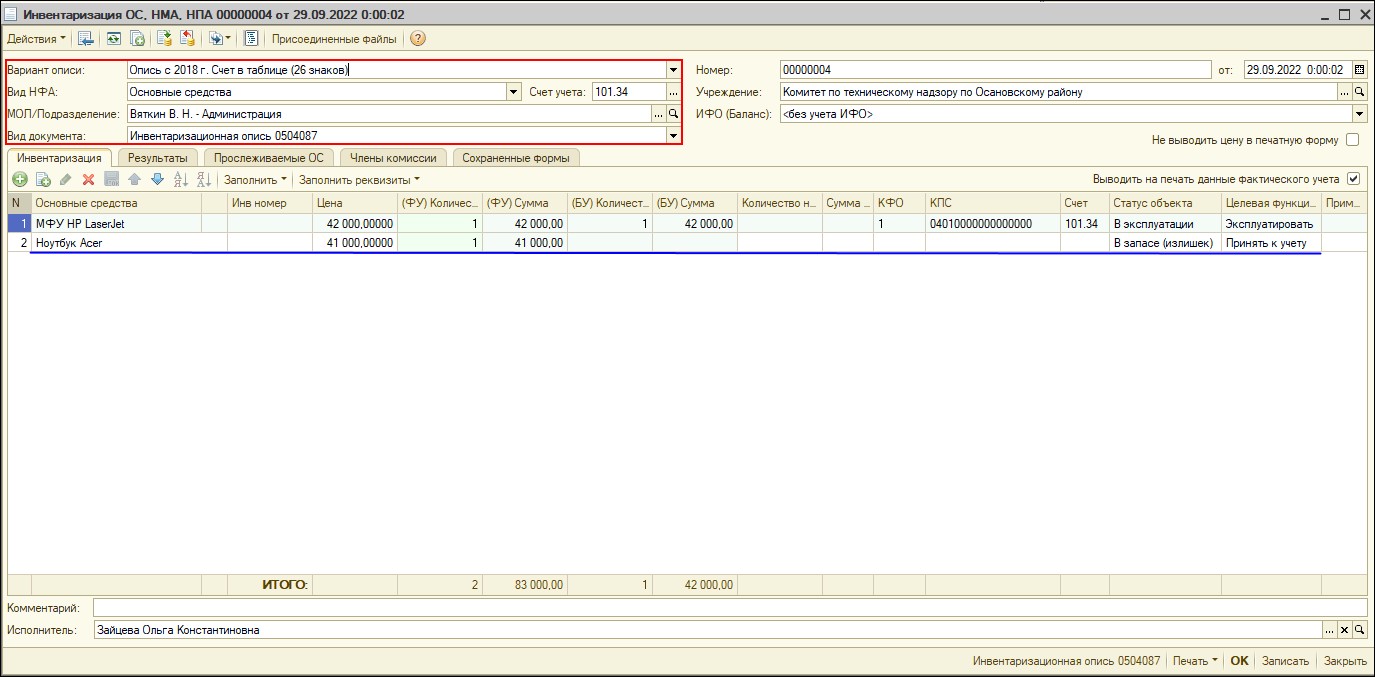Click the Учреждение ellipsis select button
Viewport: 1375px width, 677px height.
tap(1344, 92)
